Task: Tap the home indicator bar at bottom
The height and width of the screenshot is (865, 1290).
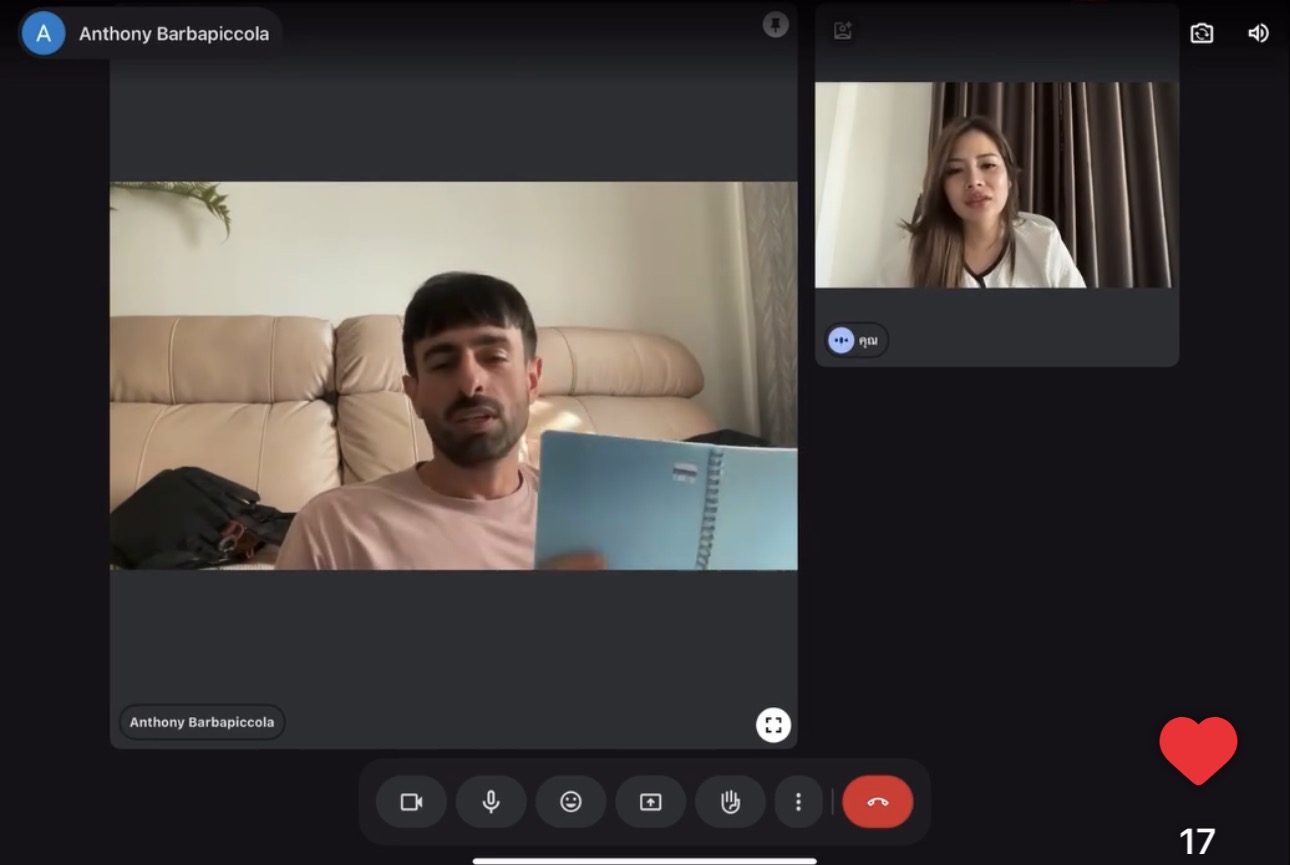Action: point(645,860)
